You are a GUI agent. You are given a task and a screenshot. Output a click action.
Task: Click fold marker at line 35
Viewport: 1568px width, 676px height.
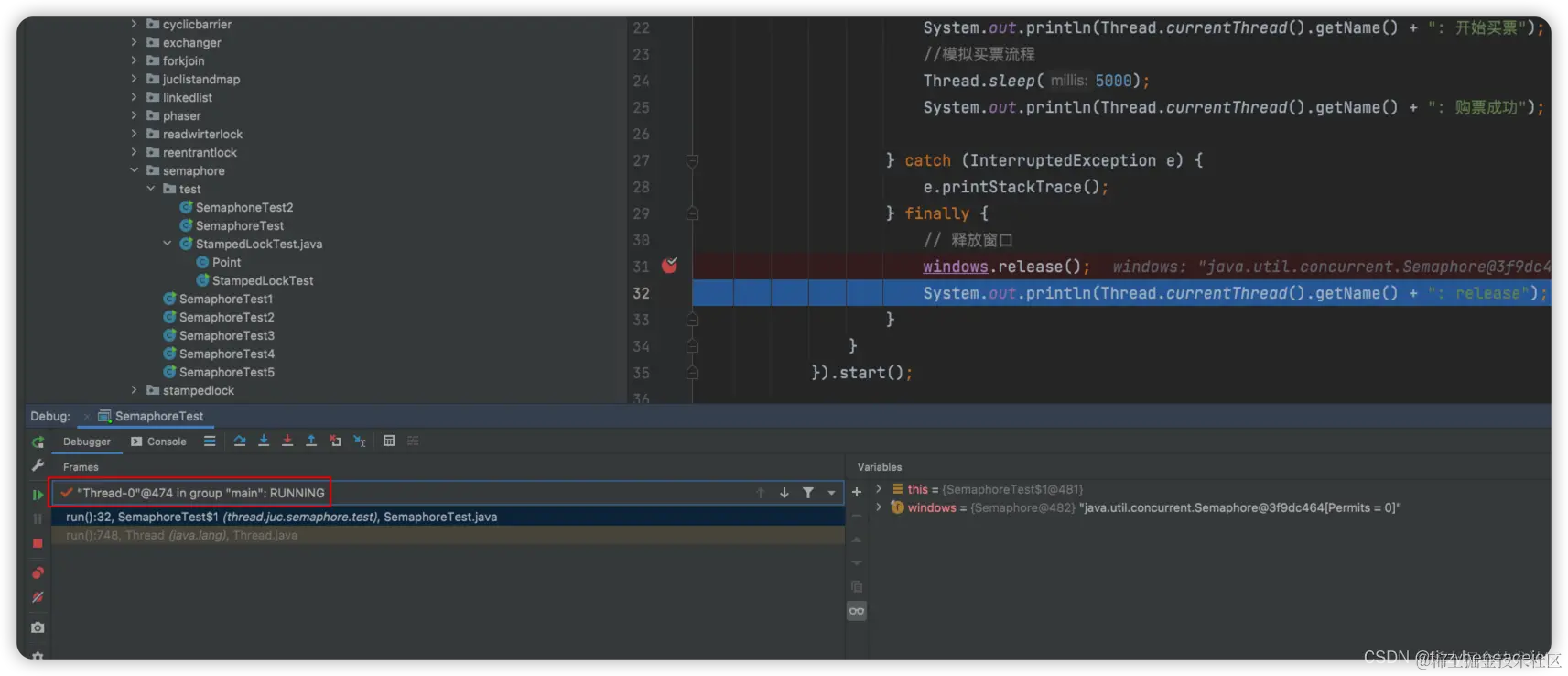[692, 373]
